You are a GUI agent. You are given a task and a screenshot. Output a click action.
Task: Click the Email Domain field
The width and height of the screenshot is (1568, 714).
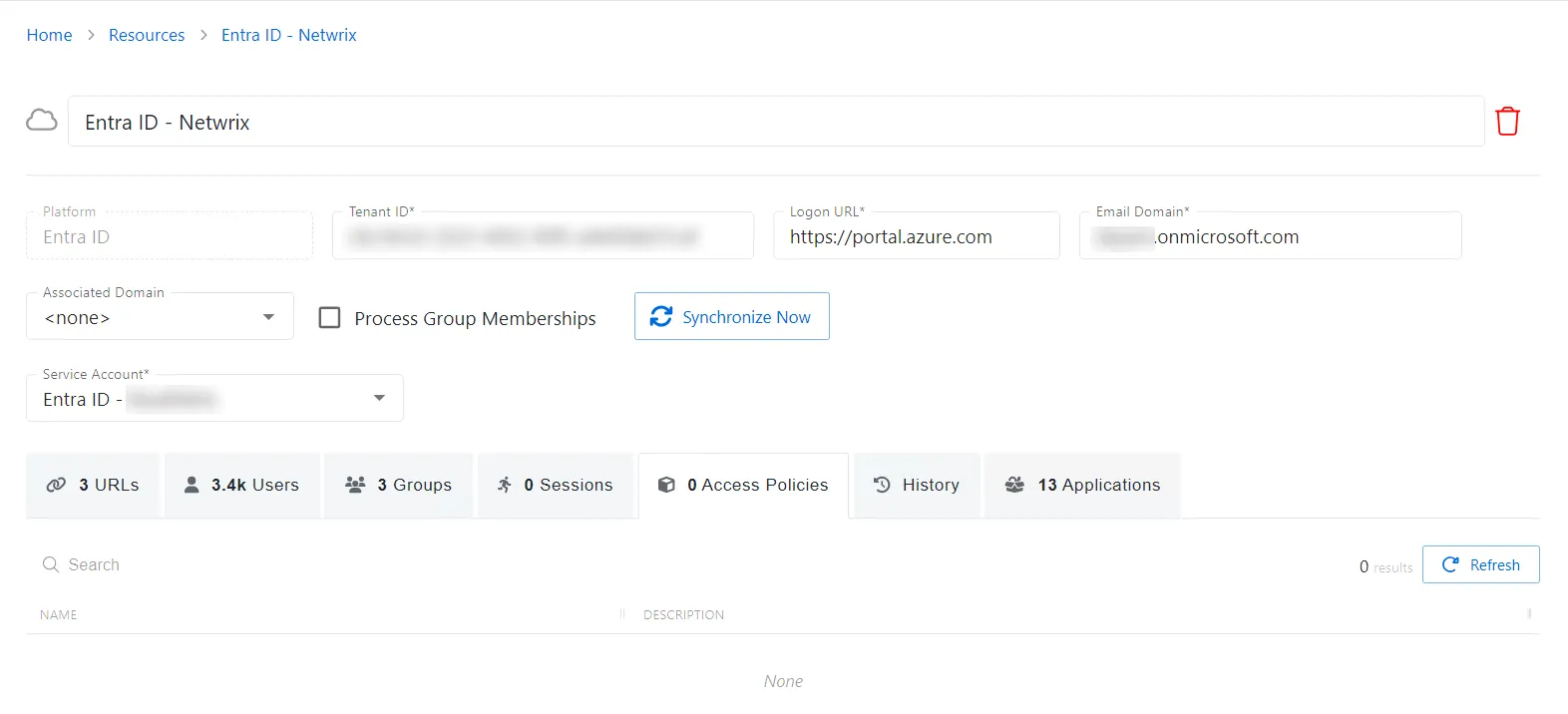pos(1271,235)
